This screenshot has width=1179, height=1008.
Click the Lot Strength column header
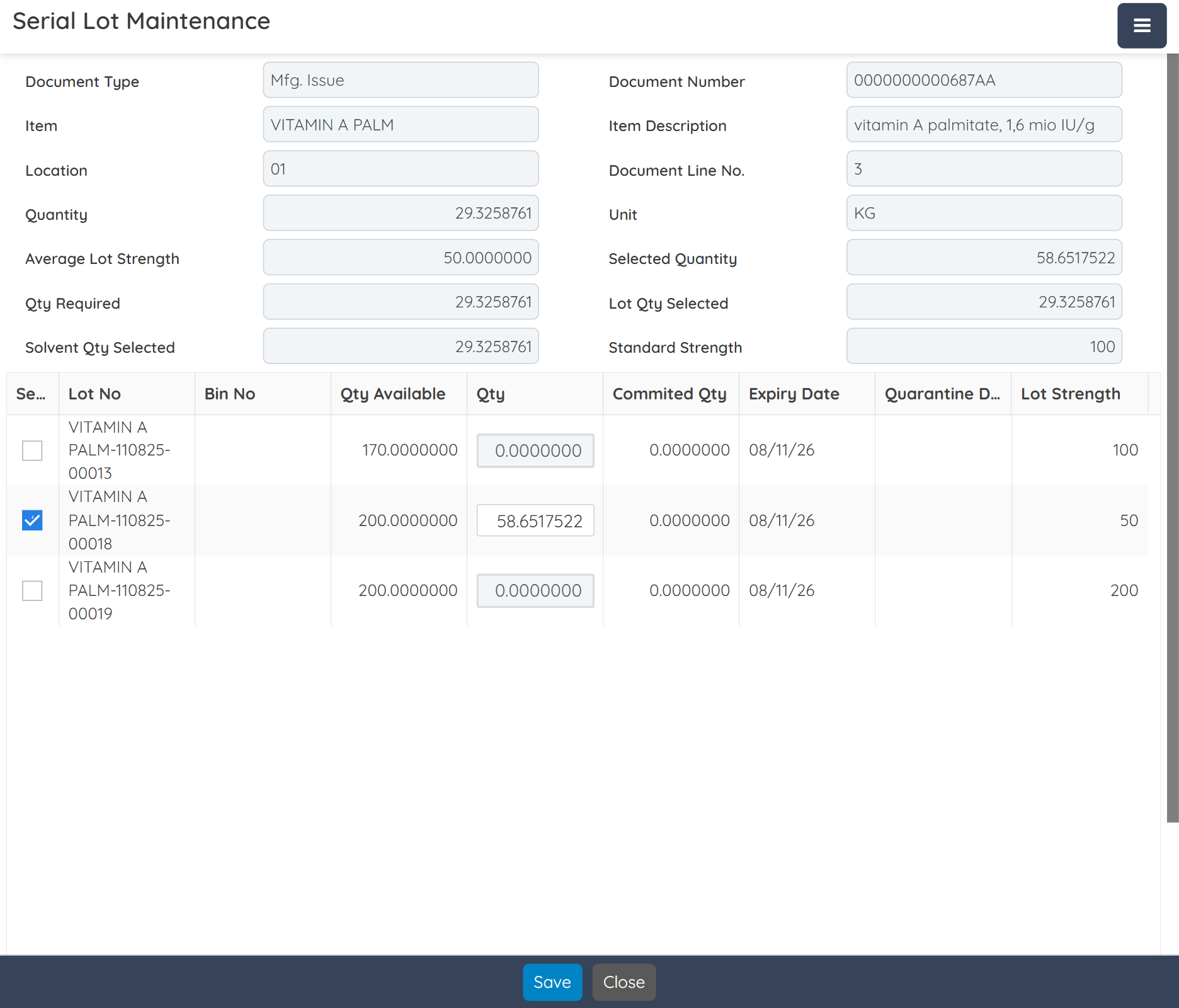(x=1071, y=394)
